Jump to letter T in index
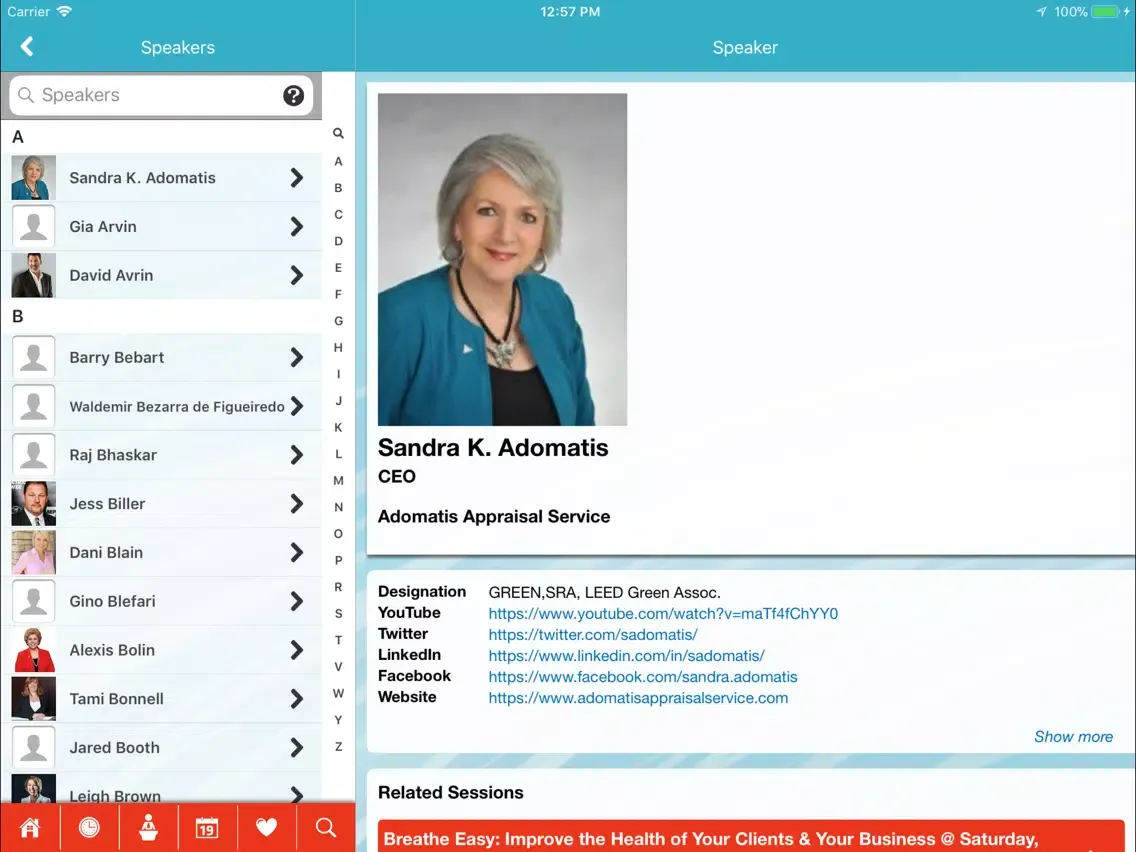Viewport: 1136px width, 852px height. pos(338,640)
